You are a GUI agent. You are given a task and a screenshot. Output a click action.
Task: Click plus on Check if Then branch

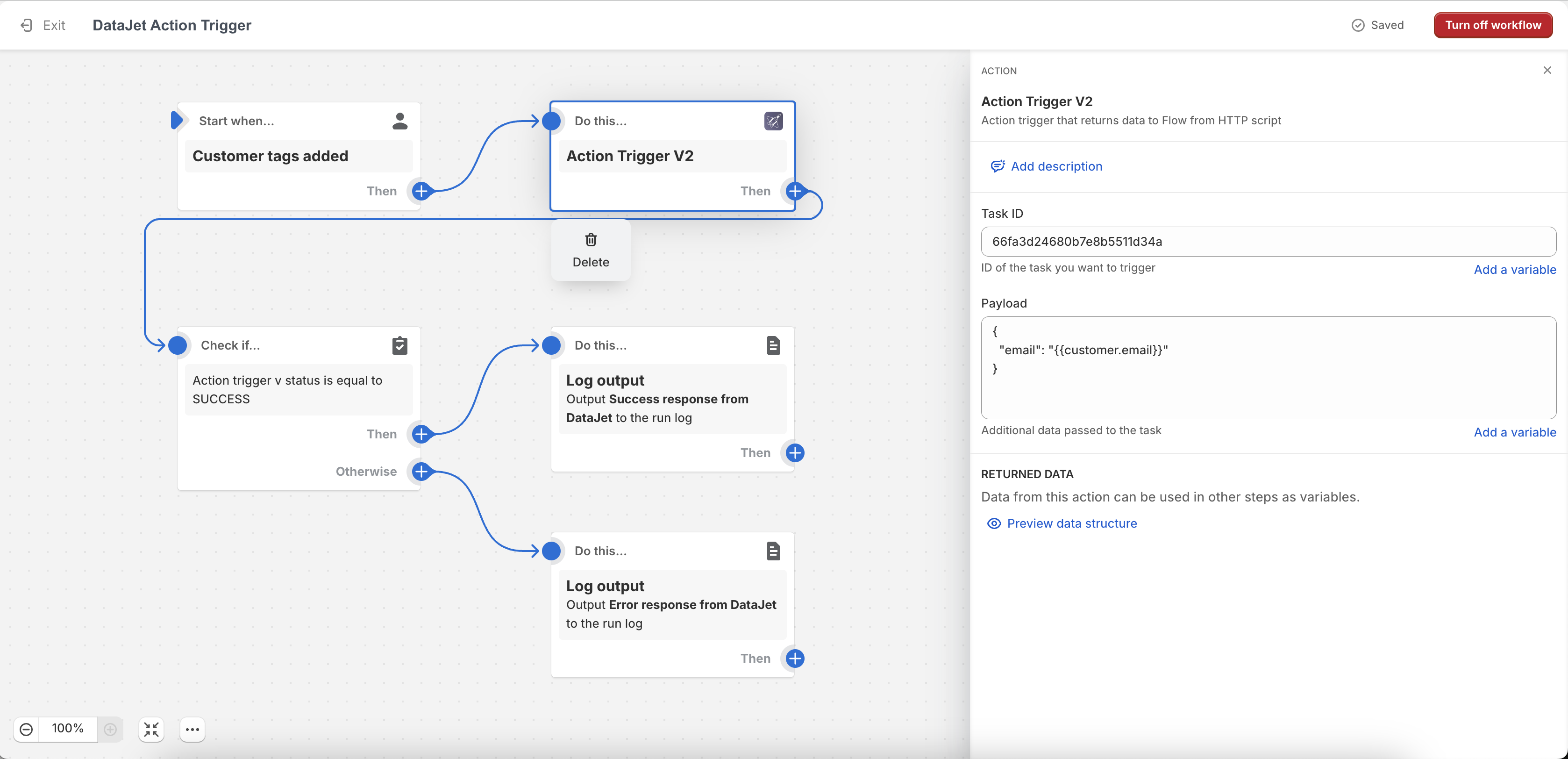tap(421, 434)
